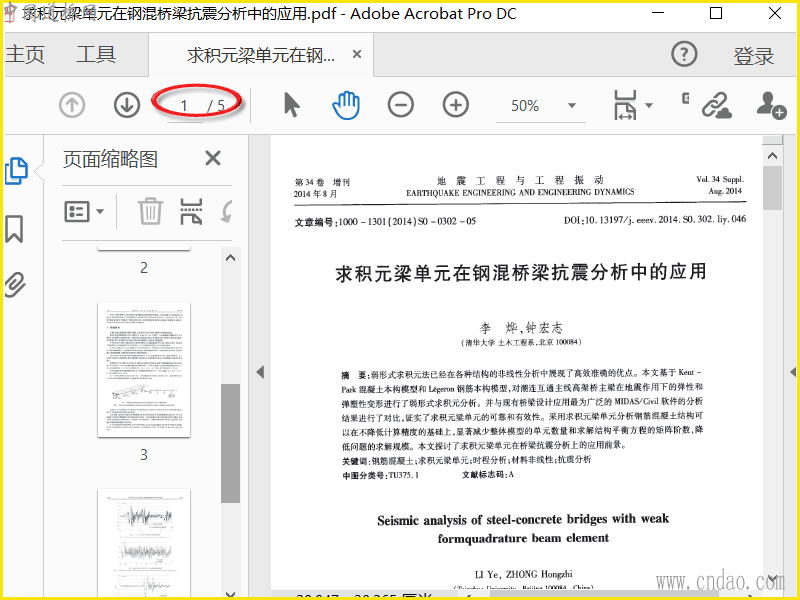Go to previous page arrow
The height and width of the screenshot is (600, 800).
point(72,106)
